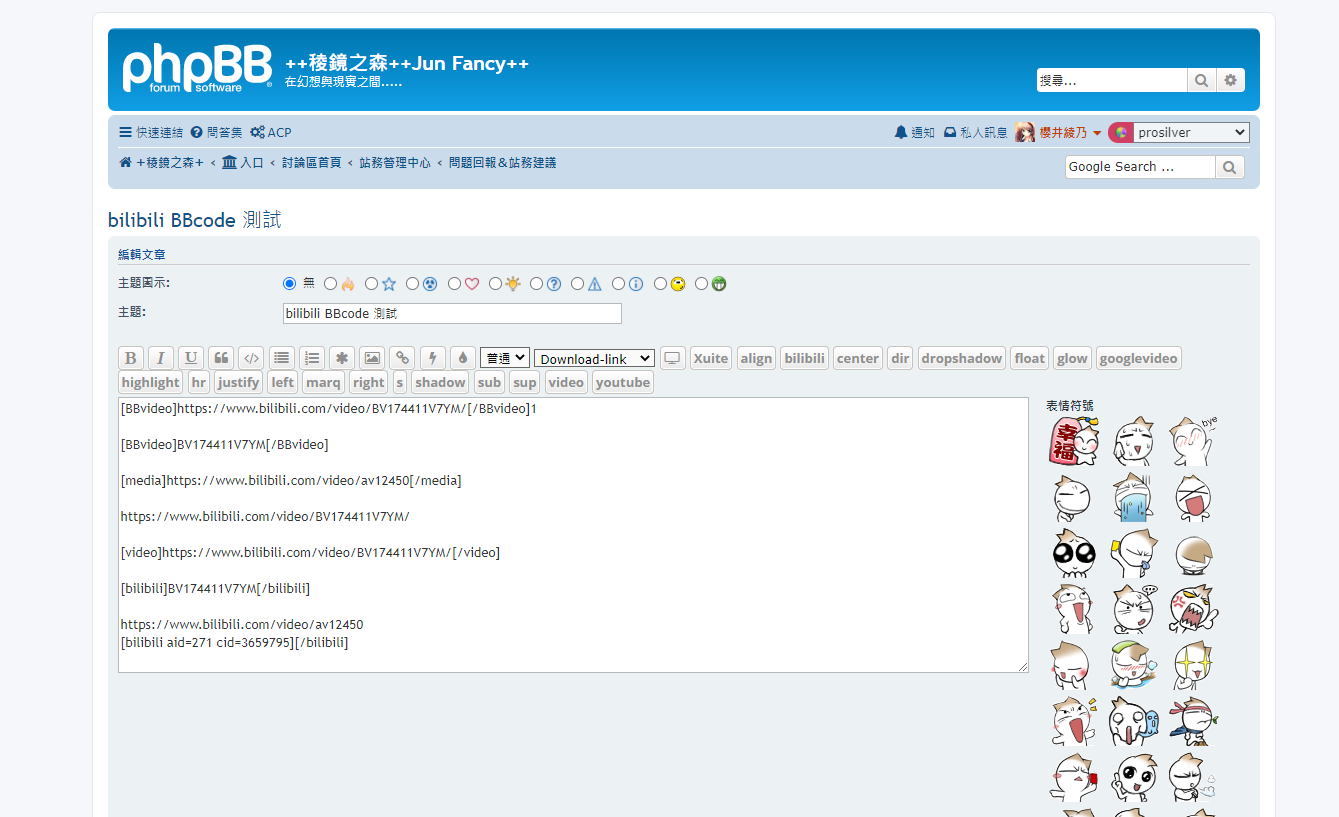This screenshot has height=817, width=1339.
Task: Click the Bold BBCode button
Action: click(131, 358)
